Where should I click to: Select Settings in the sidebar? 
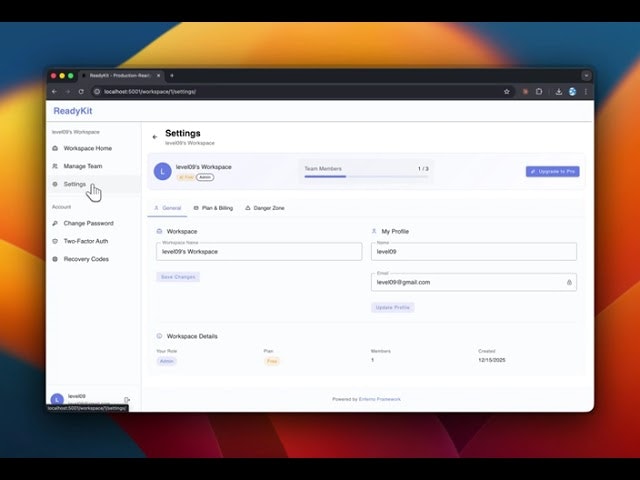click(93, 184)
